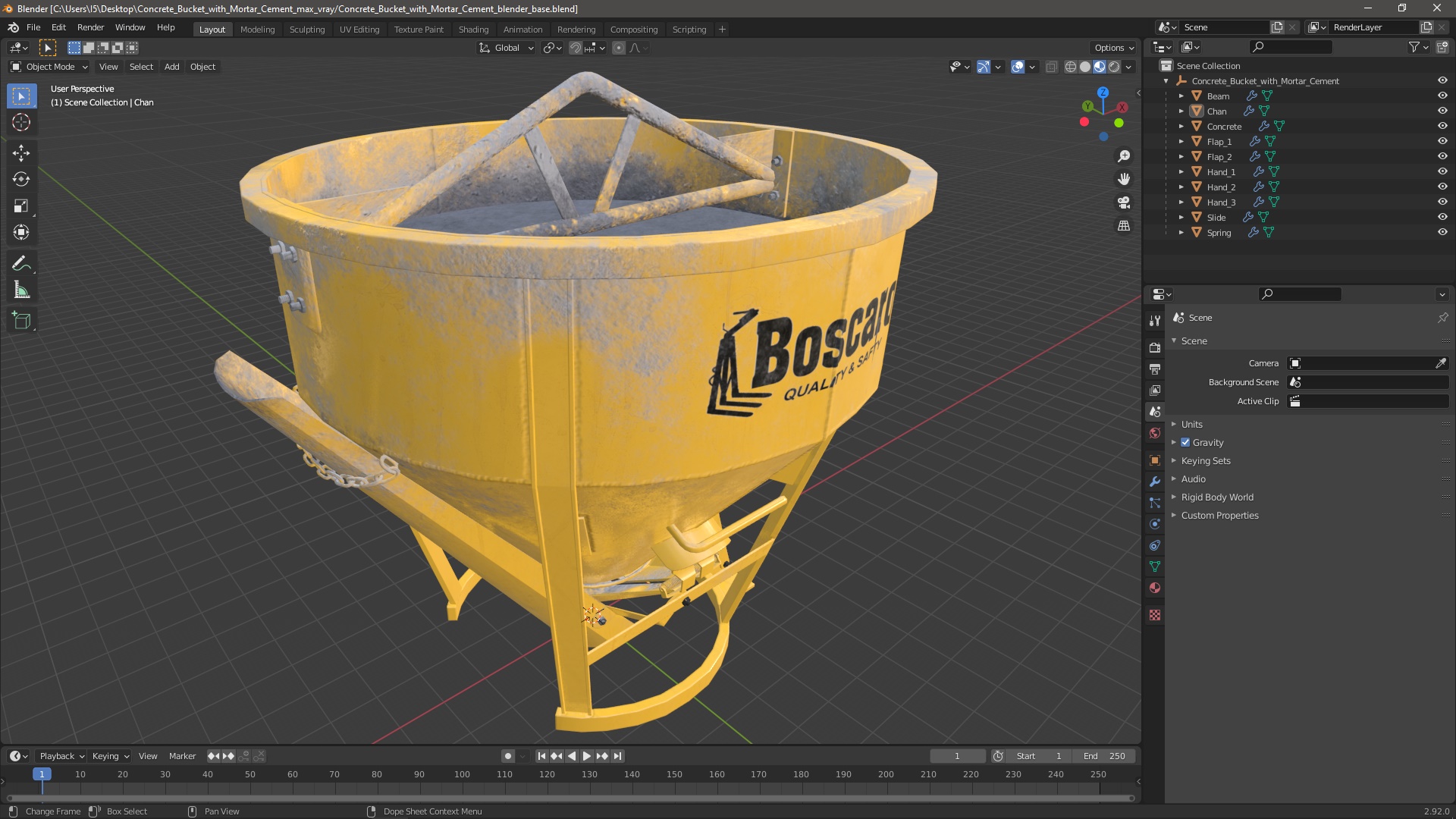This screenshot has width=1456, height=819.
Task: Hide the Beam object in outliner
Action: coord(1442,96)
